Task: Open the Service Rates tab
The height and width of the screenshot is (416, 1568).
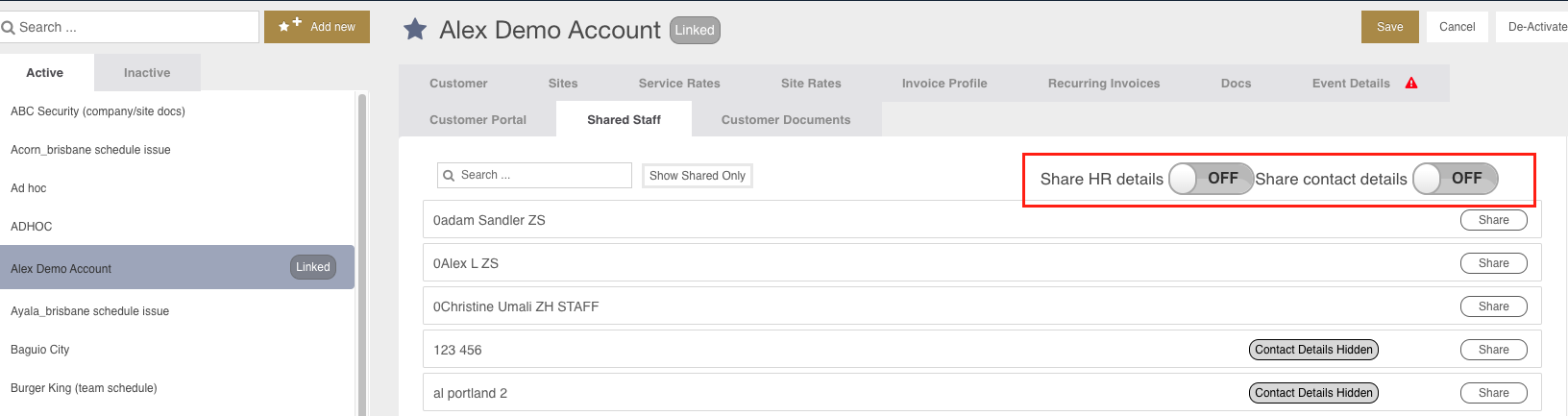Action: pyautogui.click(x=679, y=84)
